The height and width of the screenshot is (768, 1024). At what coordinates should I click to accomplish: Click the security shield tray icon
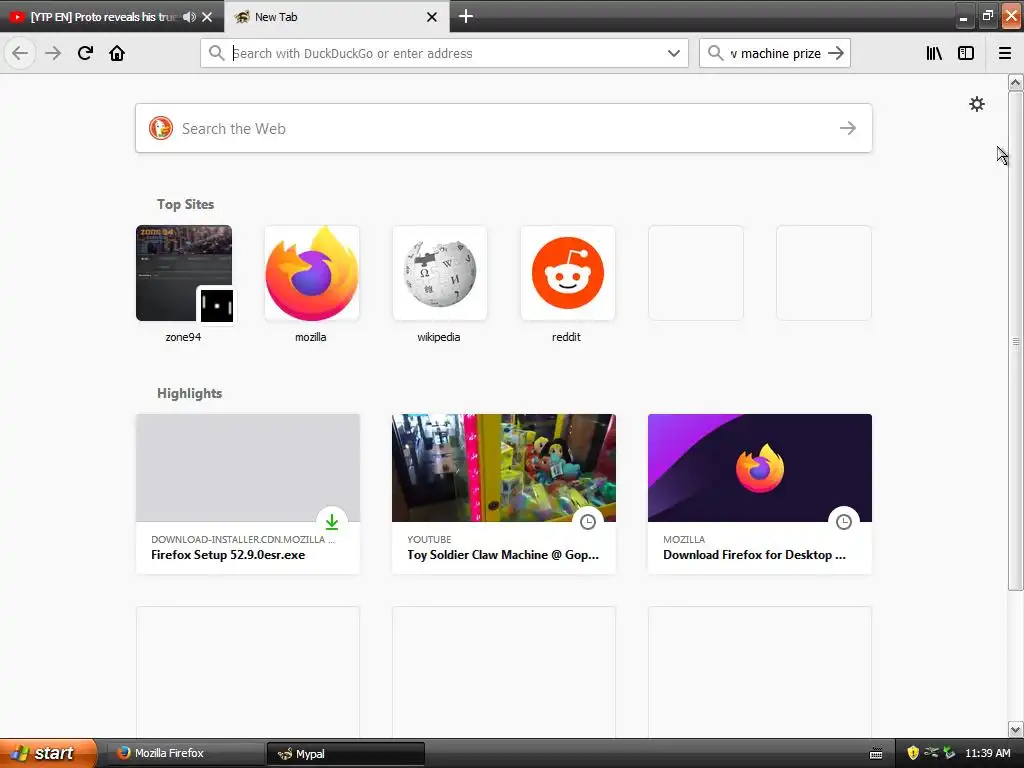(913, 753)
